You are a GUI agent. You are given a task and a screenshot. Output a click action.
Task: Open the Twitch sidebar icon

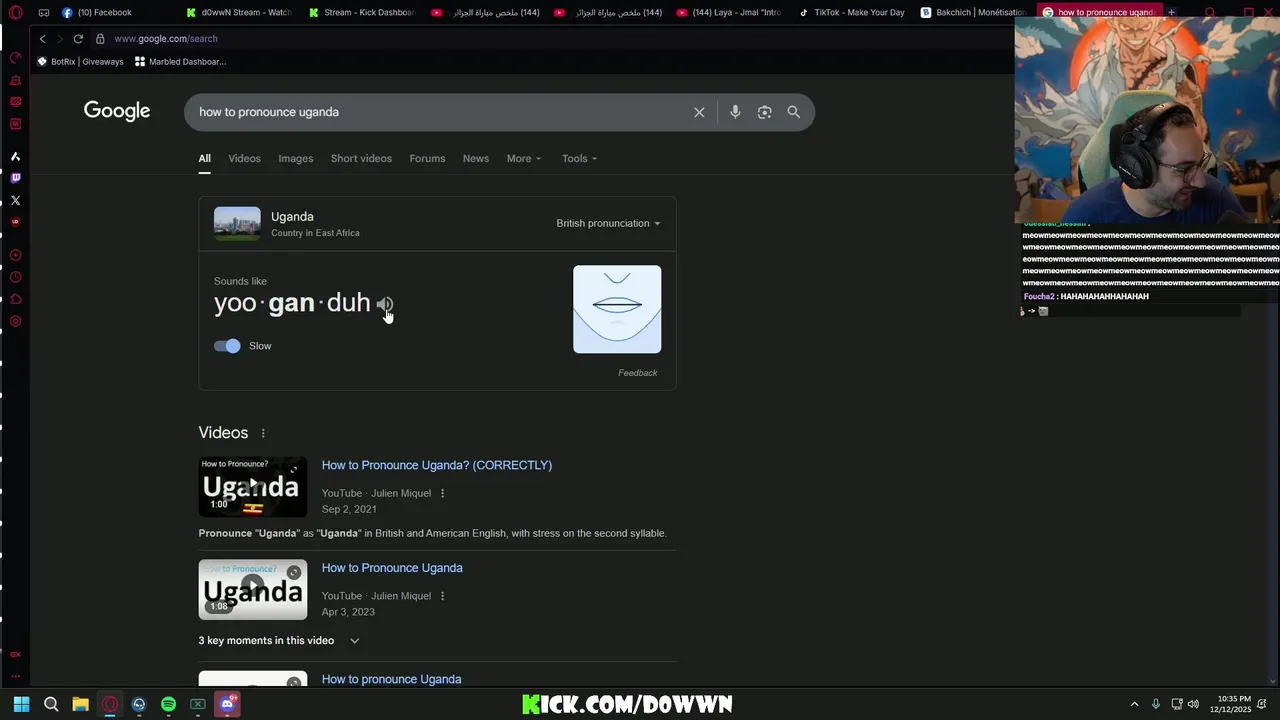15,178
